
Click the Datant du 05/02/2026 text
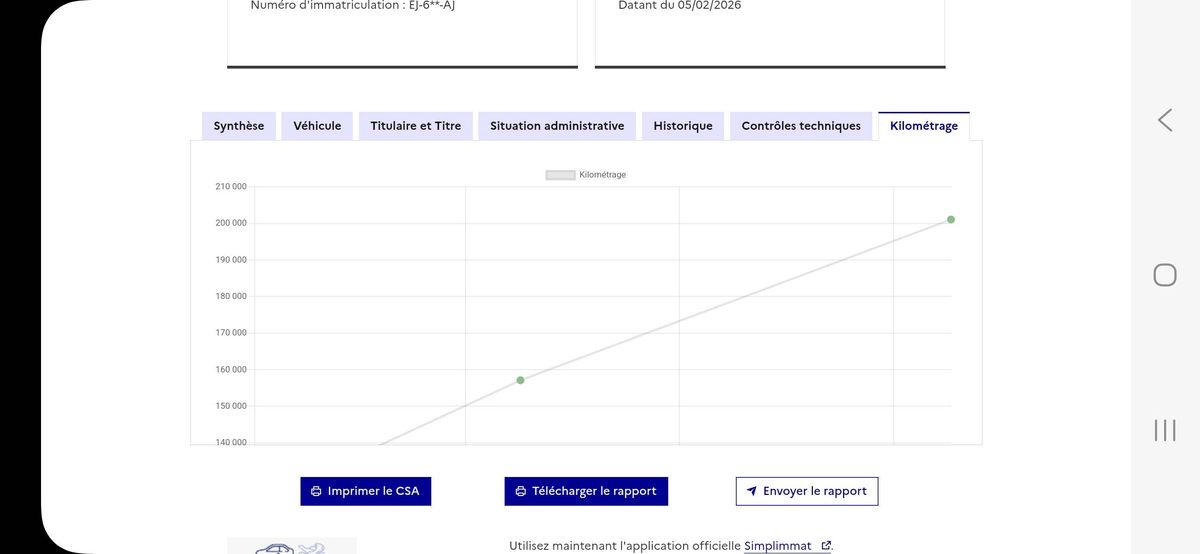click(680, 5)
